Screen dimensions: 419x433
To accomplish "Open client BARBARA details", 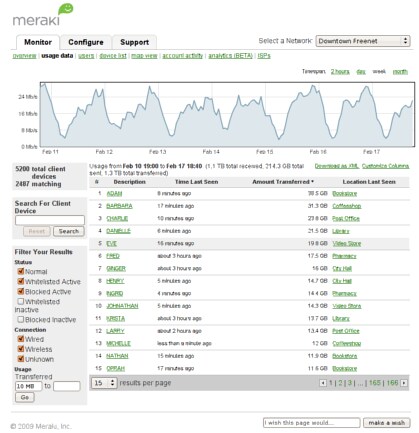I will pyautogui.click(x=119, y=206).
